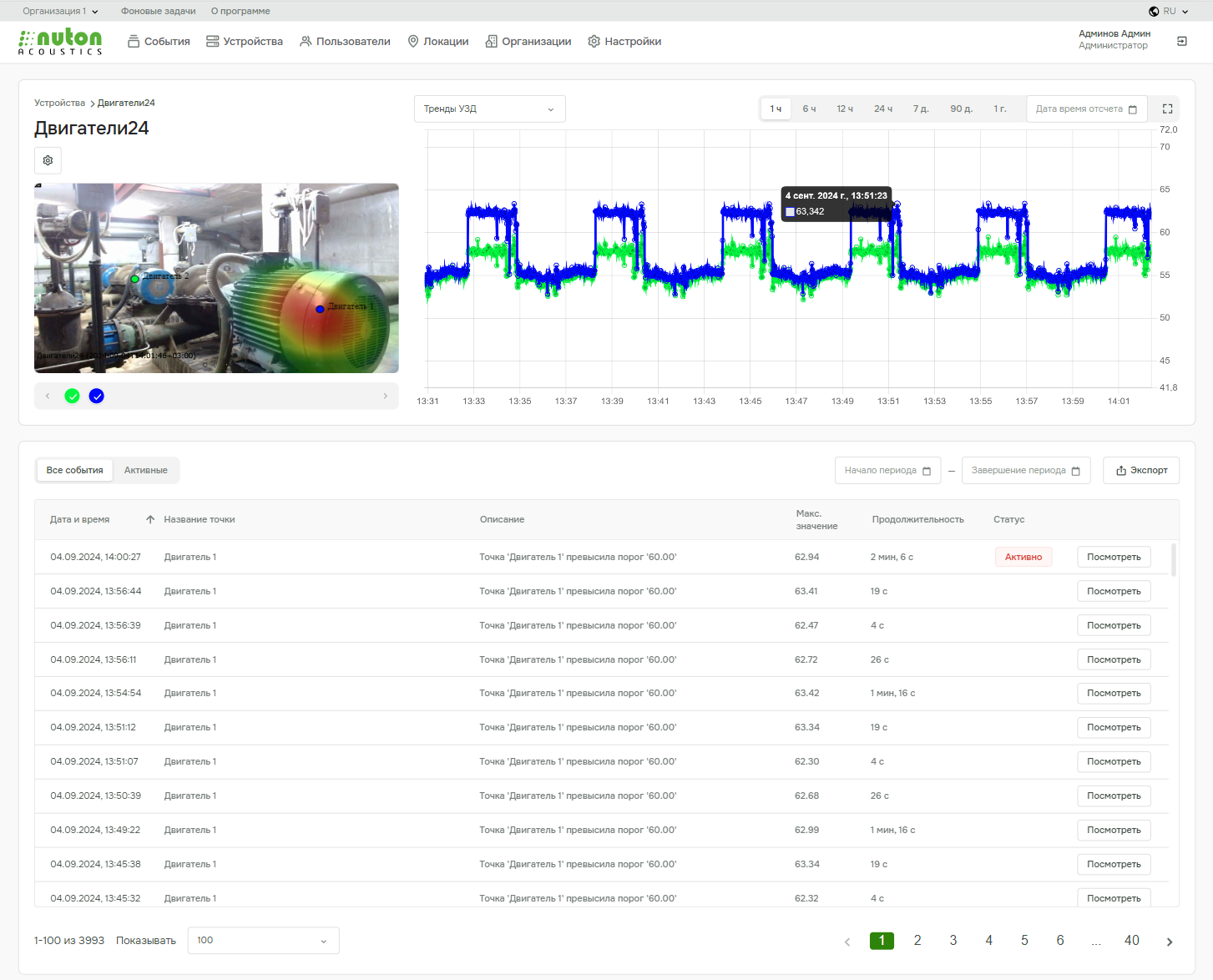The width and height of the screenshot is (1213, 980).
Task: Toggle the green point indicator
Action: tap(73, 396)
